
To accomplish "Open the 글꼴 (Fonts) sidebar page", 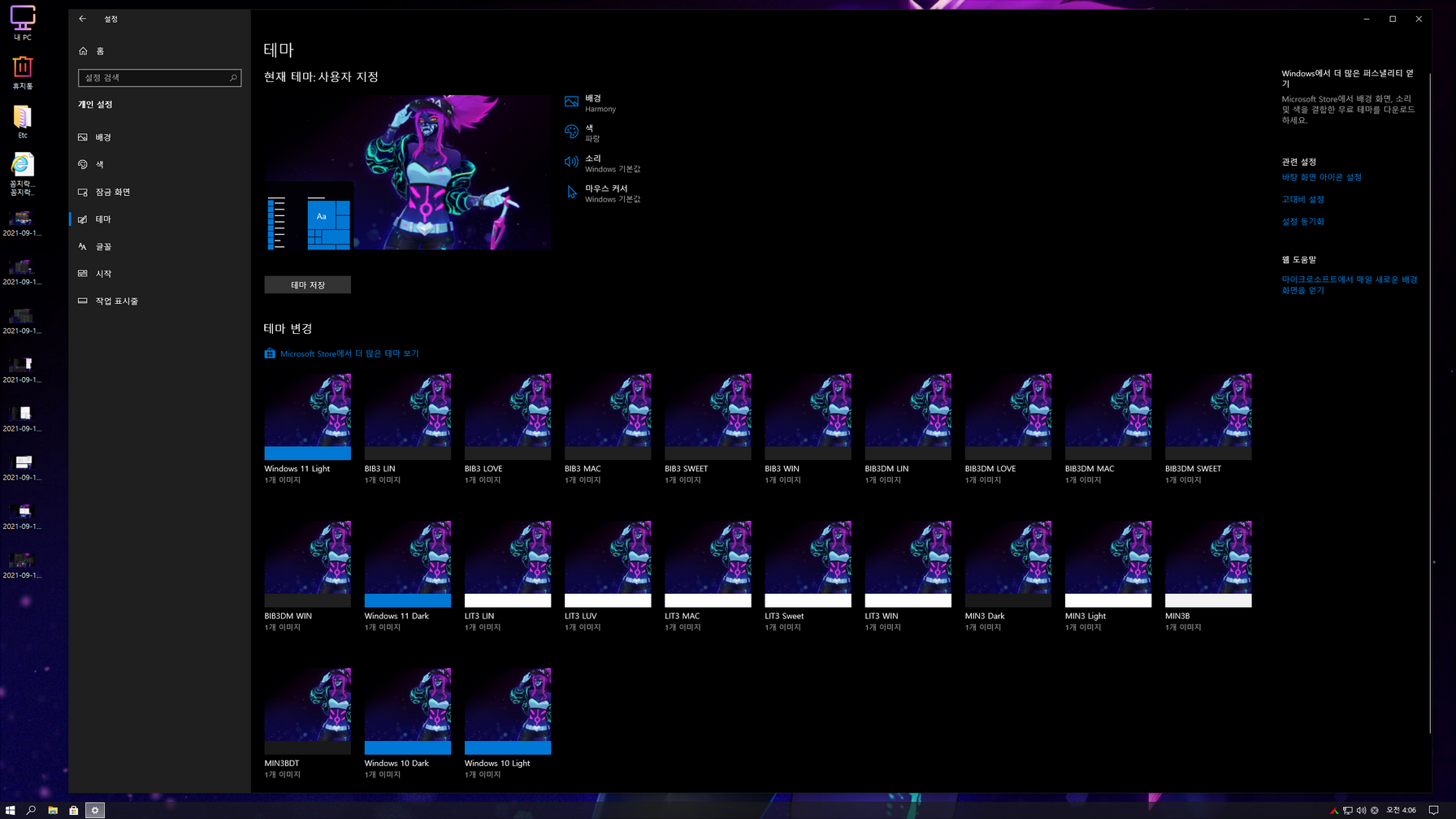I will 160,246.
